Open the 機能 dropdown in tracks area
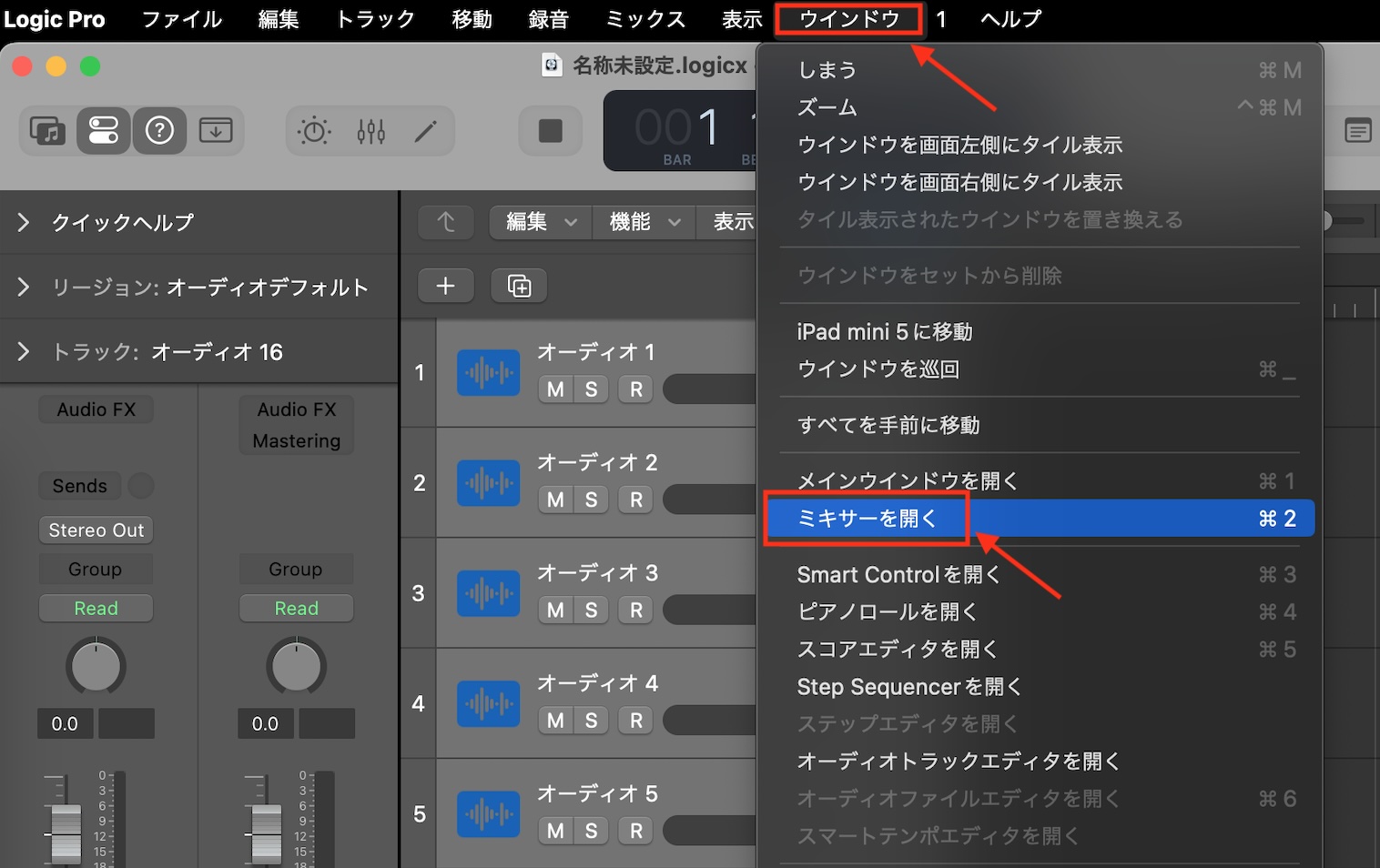Viewport: 1380px width, 868px height. [x=644, y=222]
